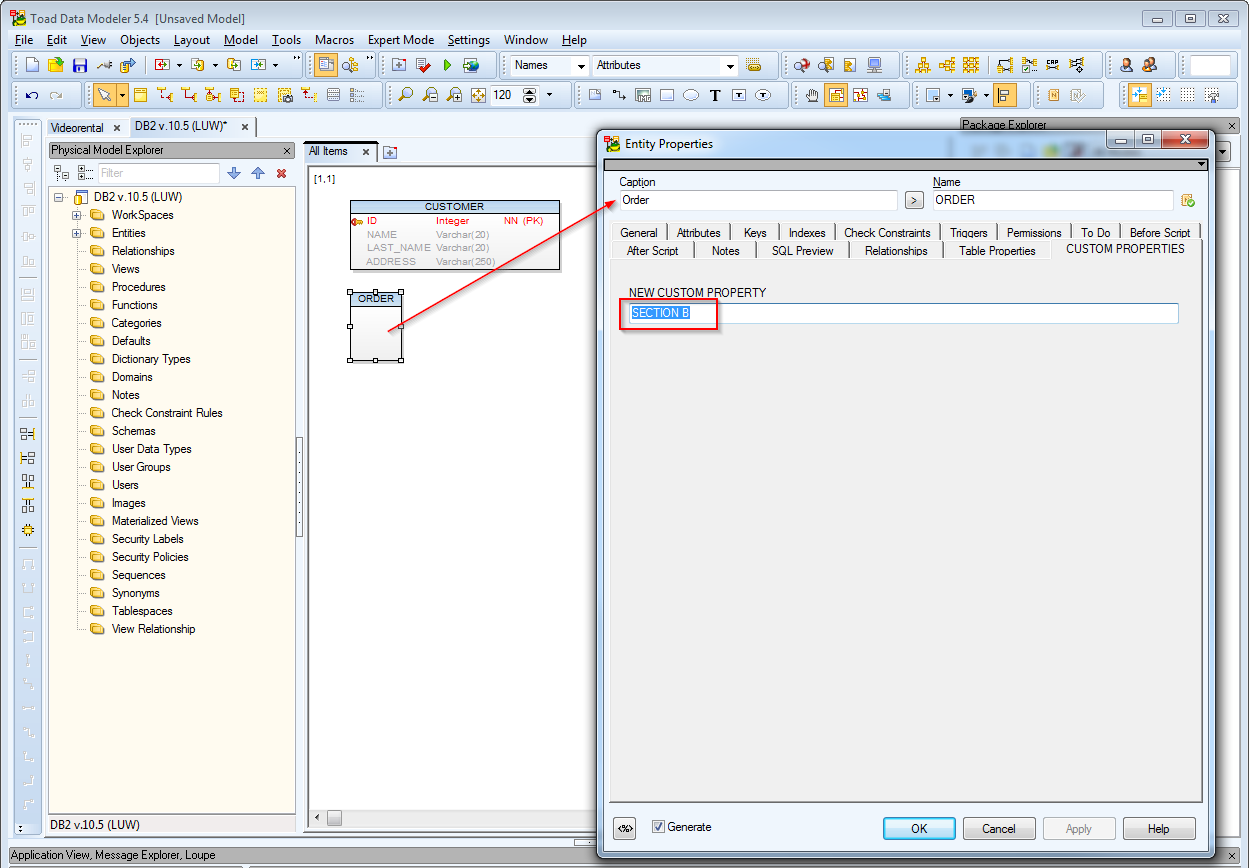Click the percent button beside Generate
Screen dimensions: 1249x868
(625, 828)
